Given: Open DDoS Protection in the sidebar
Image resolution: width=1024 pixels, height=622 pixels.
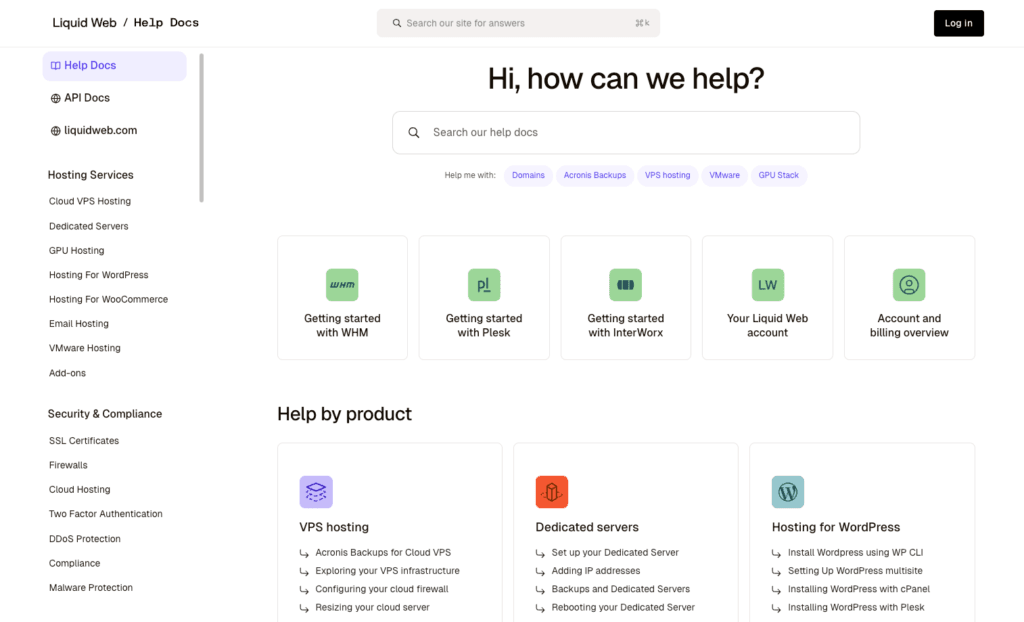Looking at the screenshot, I should pyautogui.click(x=84, y=539).
